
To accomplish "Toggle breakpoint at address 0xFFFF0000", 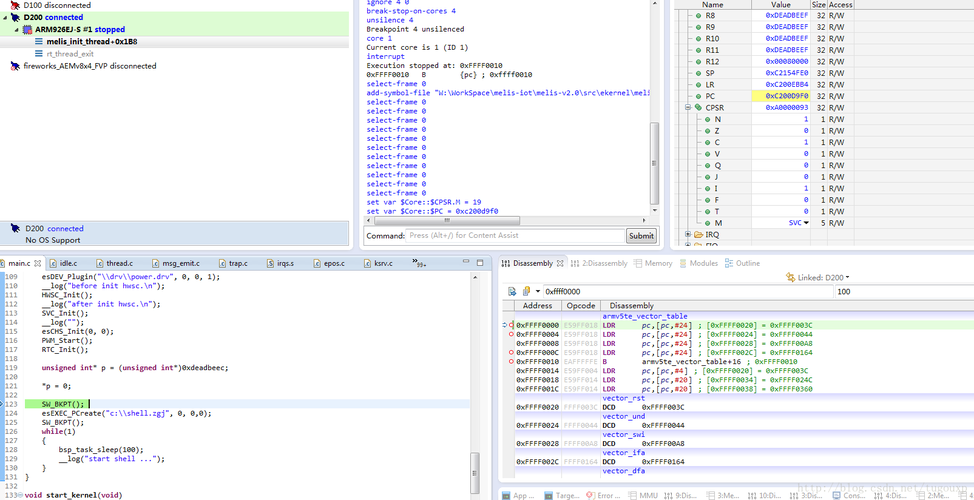I will click(x=511, y=325).
